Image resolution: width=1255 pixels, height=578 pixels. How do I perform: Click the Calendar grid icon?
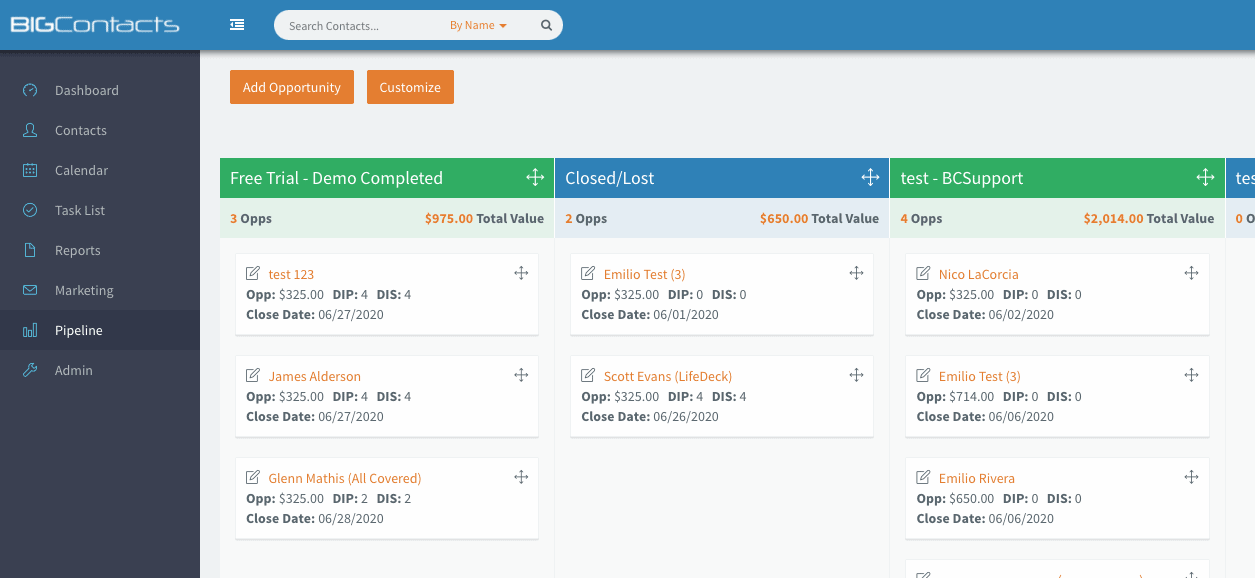tap(30, 170)
